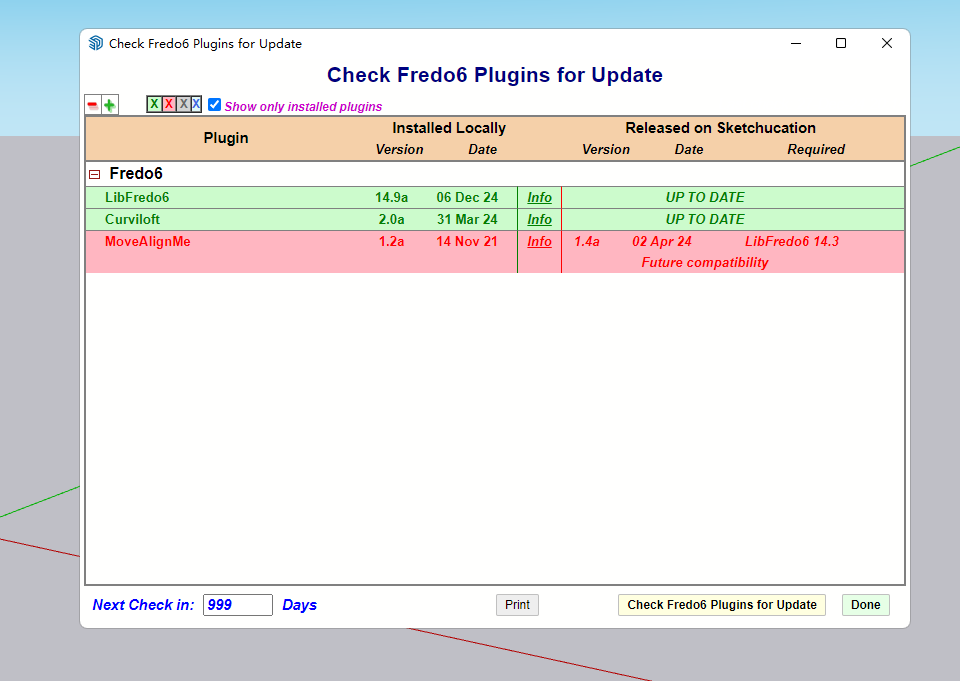The height and width of the screenshot is (681, 960).
Task: Open Info link for MoveAlignMe
Action: click(539, 242)
